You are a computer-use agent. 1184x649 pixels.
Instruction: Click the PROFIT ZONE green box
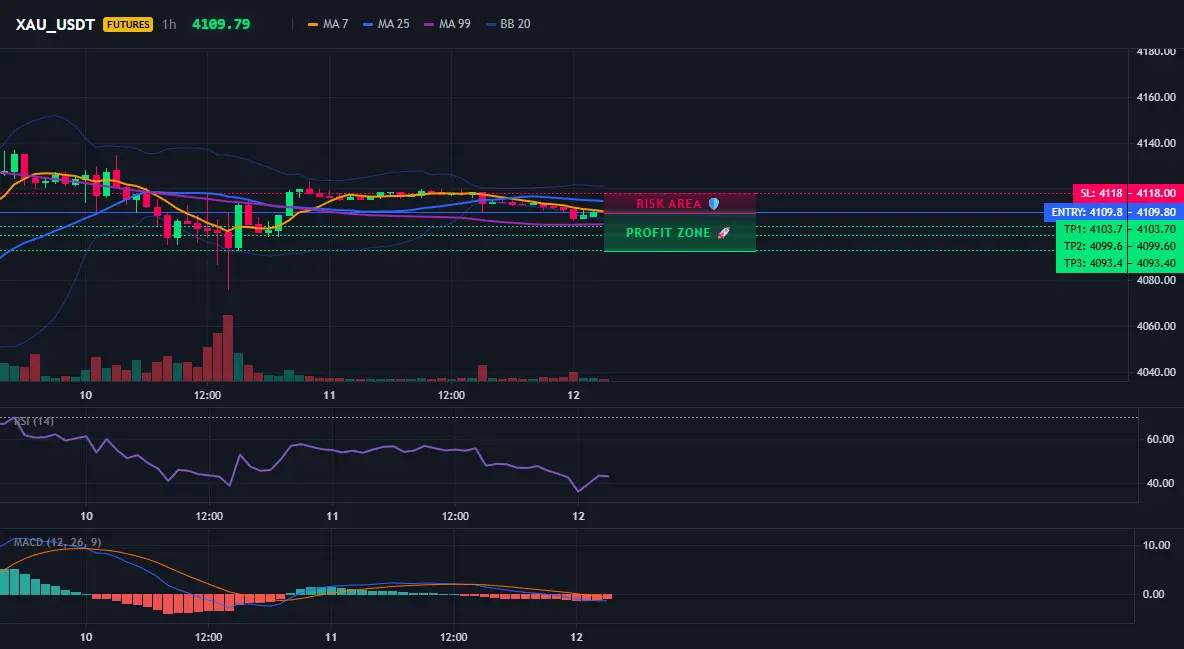[680, 233]
